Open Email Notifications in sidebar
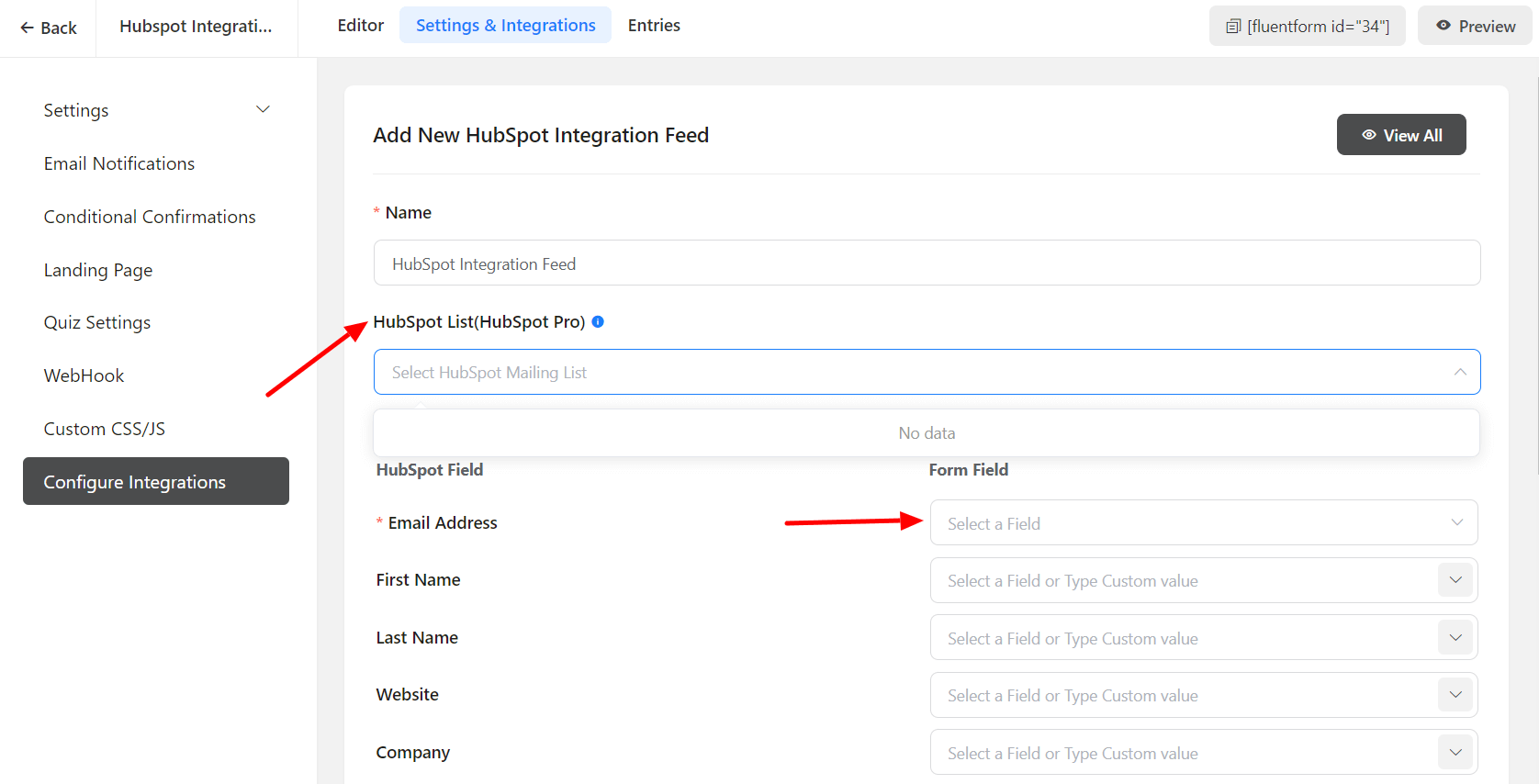Image resolution: width=1539 pixels, height=784 pixels. (119, 163)
